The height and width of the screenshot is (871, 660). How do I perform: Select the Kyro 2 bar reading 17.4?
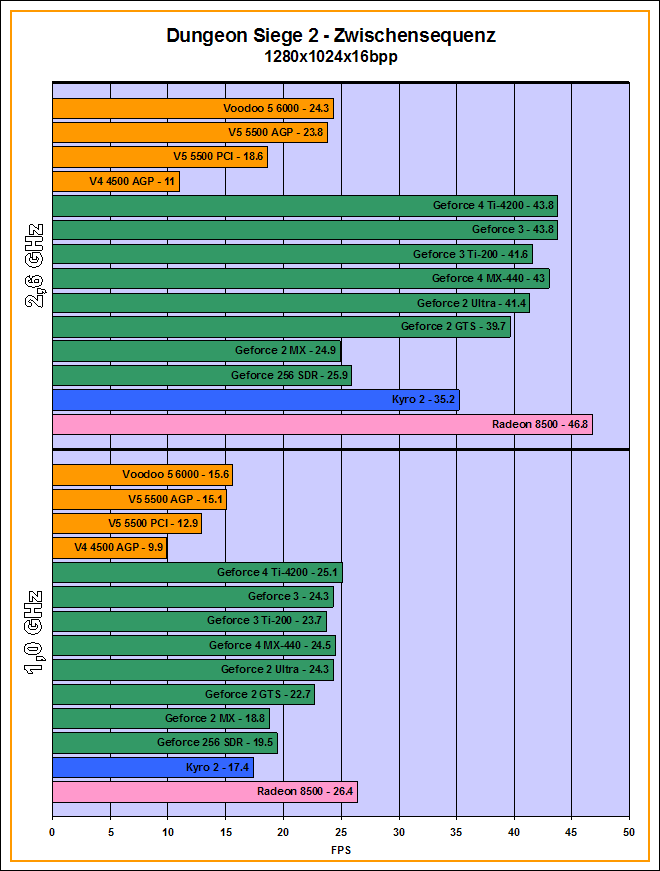(152, 768)
